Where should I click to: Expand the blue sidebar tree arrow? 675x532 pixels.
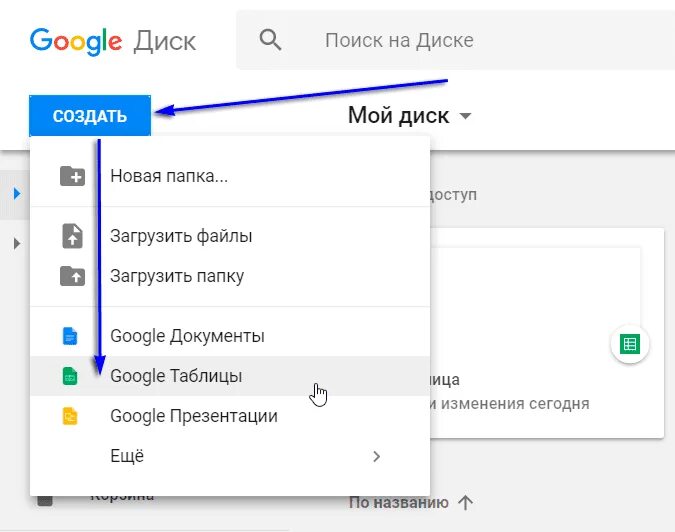tap(17, 194)
